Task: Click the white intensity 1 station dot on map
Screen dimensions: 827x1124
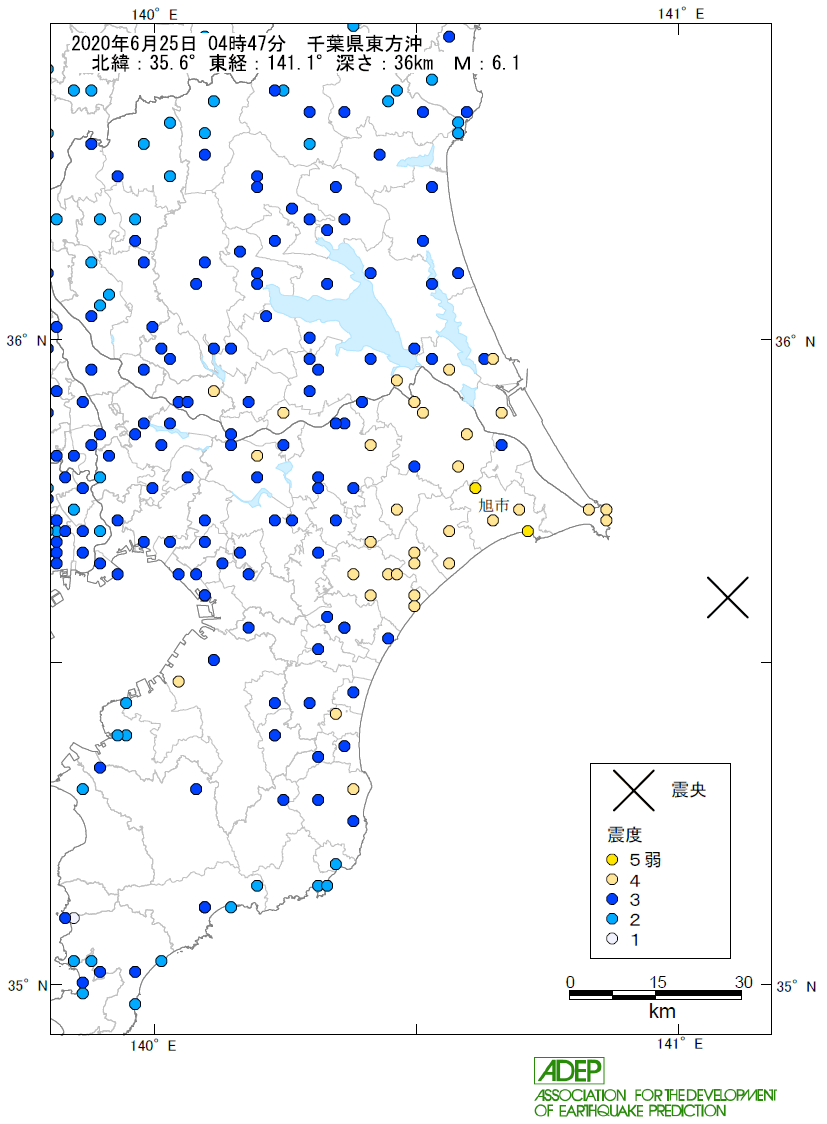Action: pyautogui.click(x=74, y=918)
